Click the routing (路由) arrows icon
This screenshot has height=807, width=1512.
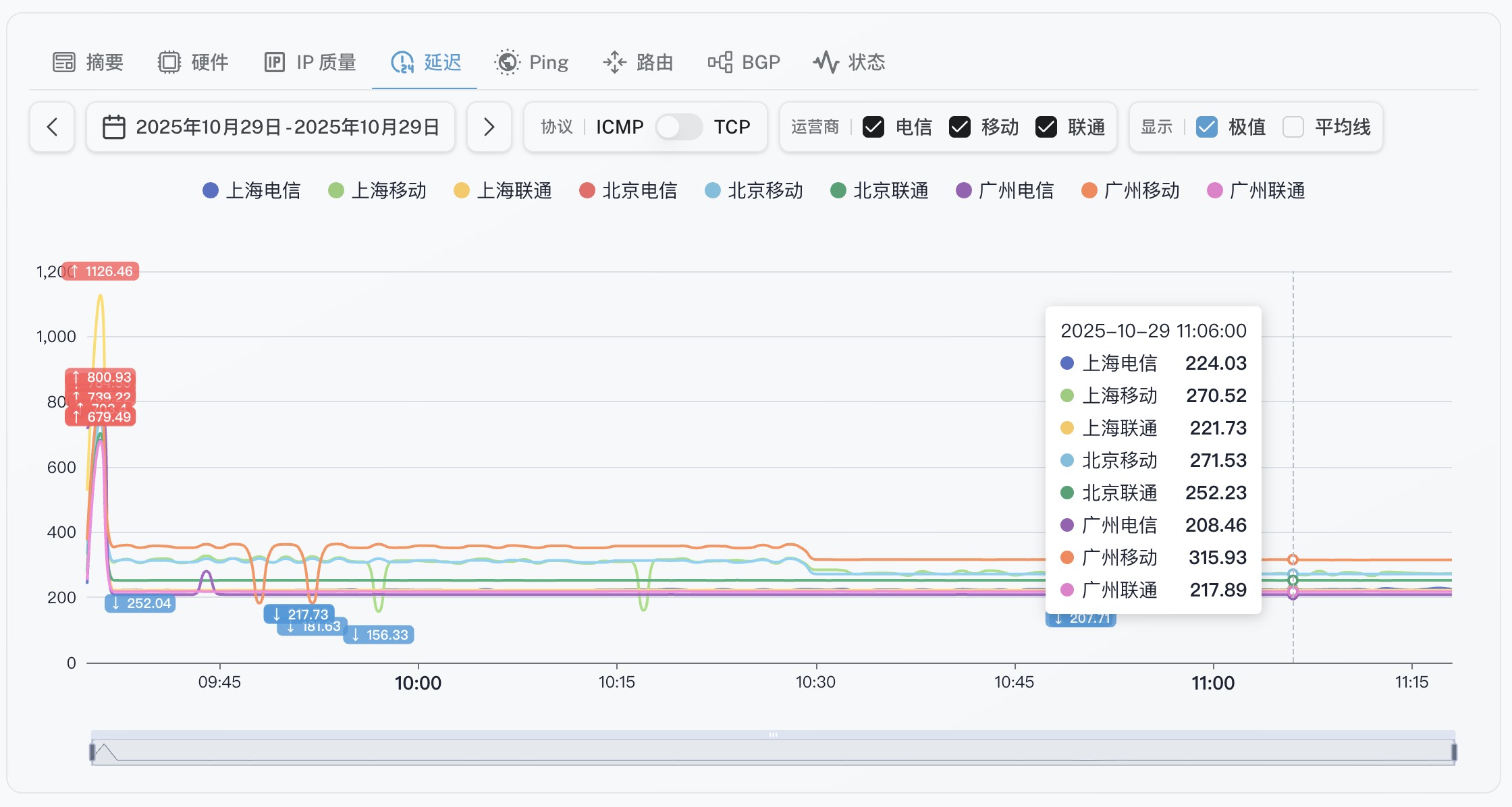tap(614, 62)
